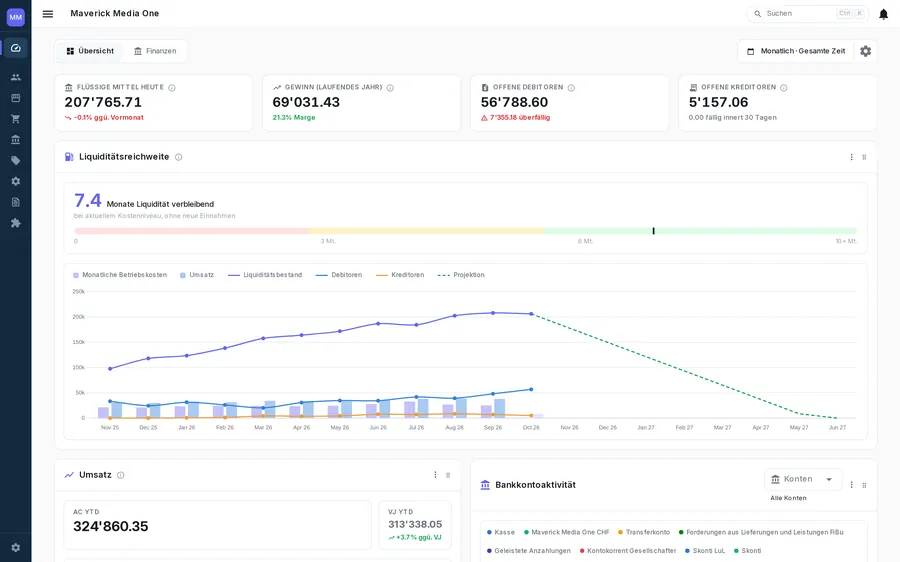Image resolution: width=900 pixels, height=562 pixels.
Task: Open the document report sidebar icon
Action: pos(15,202)
